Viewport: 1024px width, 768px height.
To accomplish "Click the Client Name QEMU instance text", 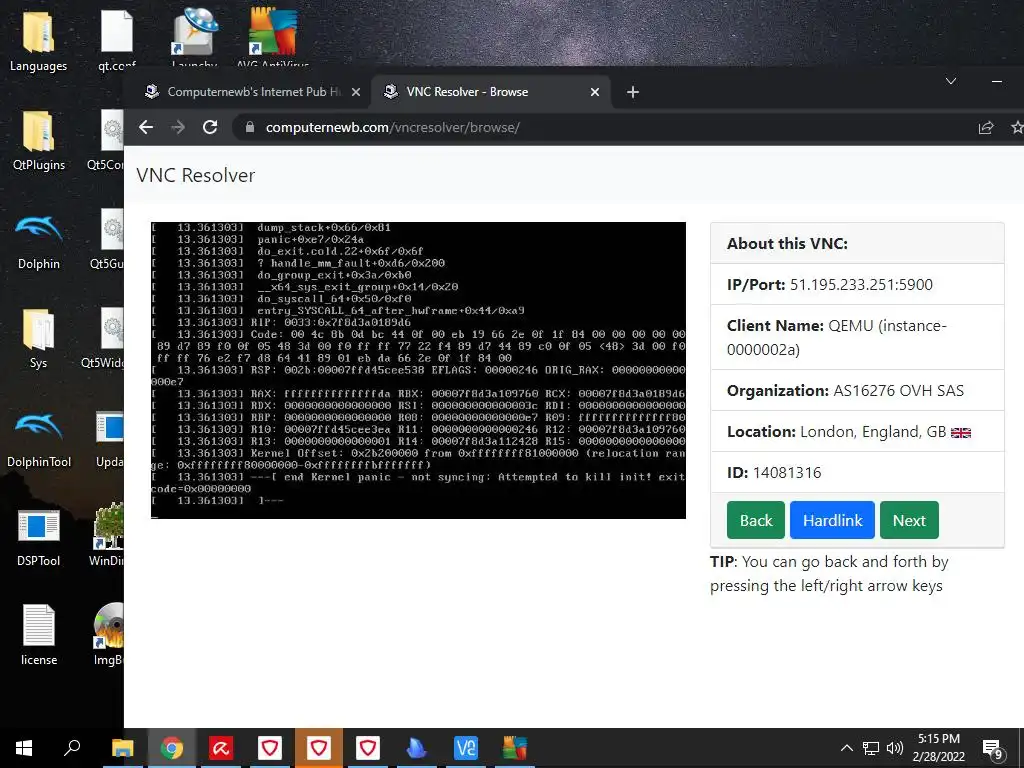I will point(837,338).
